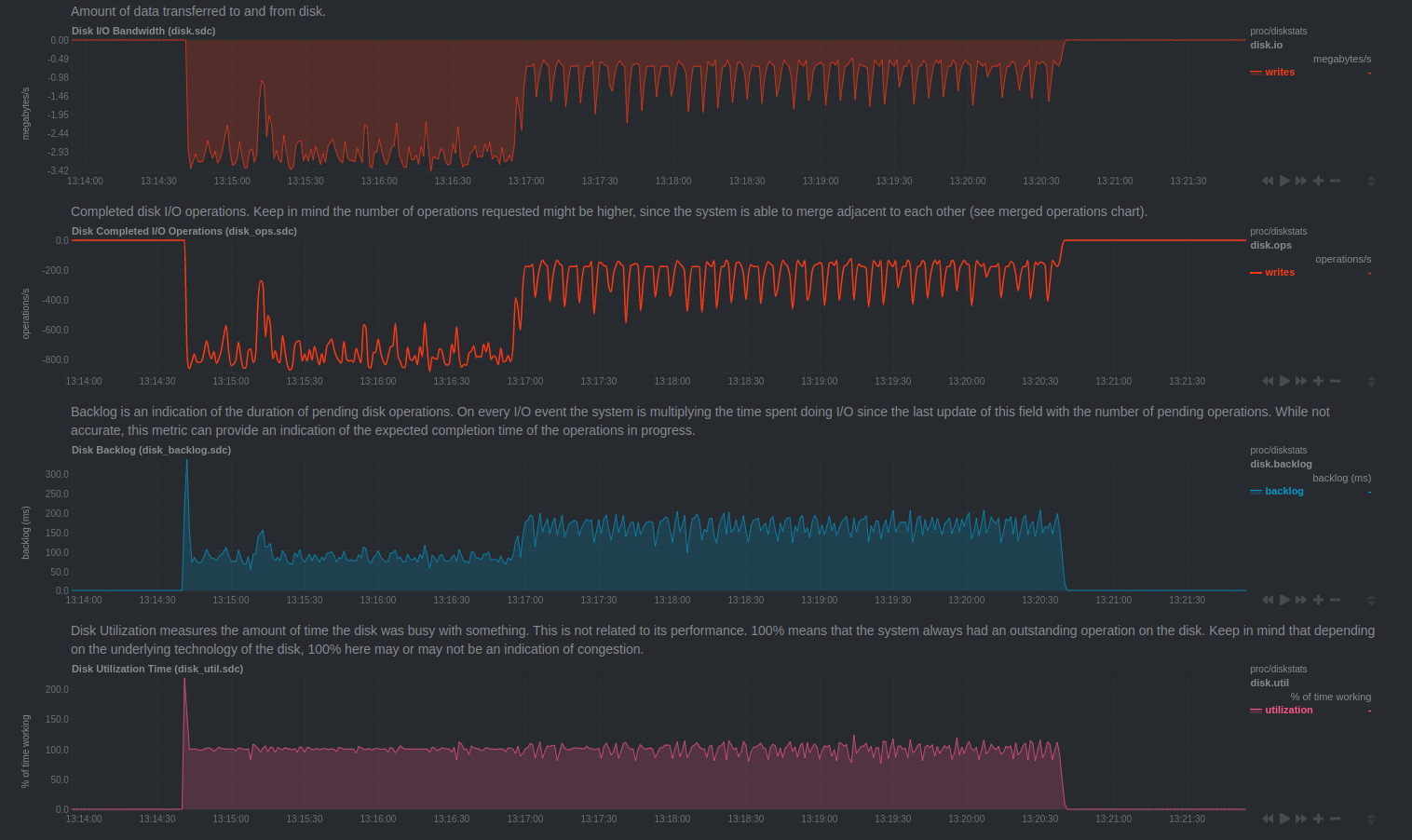Zoom out the Disk I/O Bandwidth chart
Viewport: 1412px width, 840px height.
click(1335, 181)
